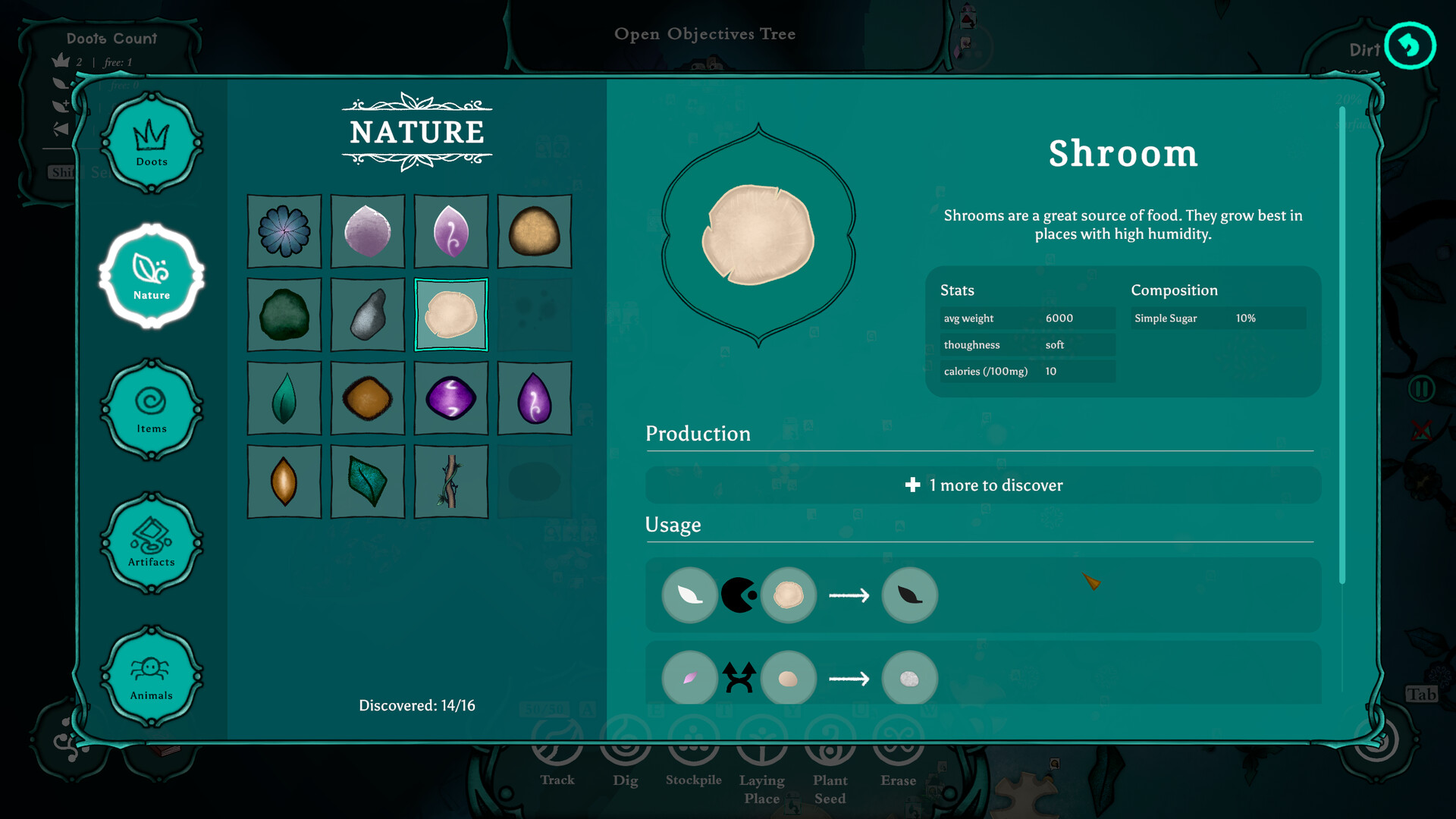
Task: Select the green leaf item
Action: pos(284,398)
